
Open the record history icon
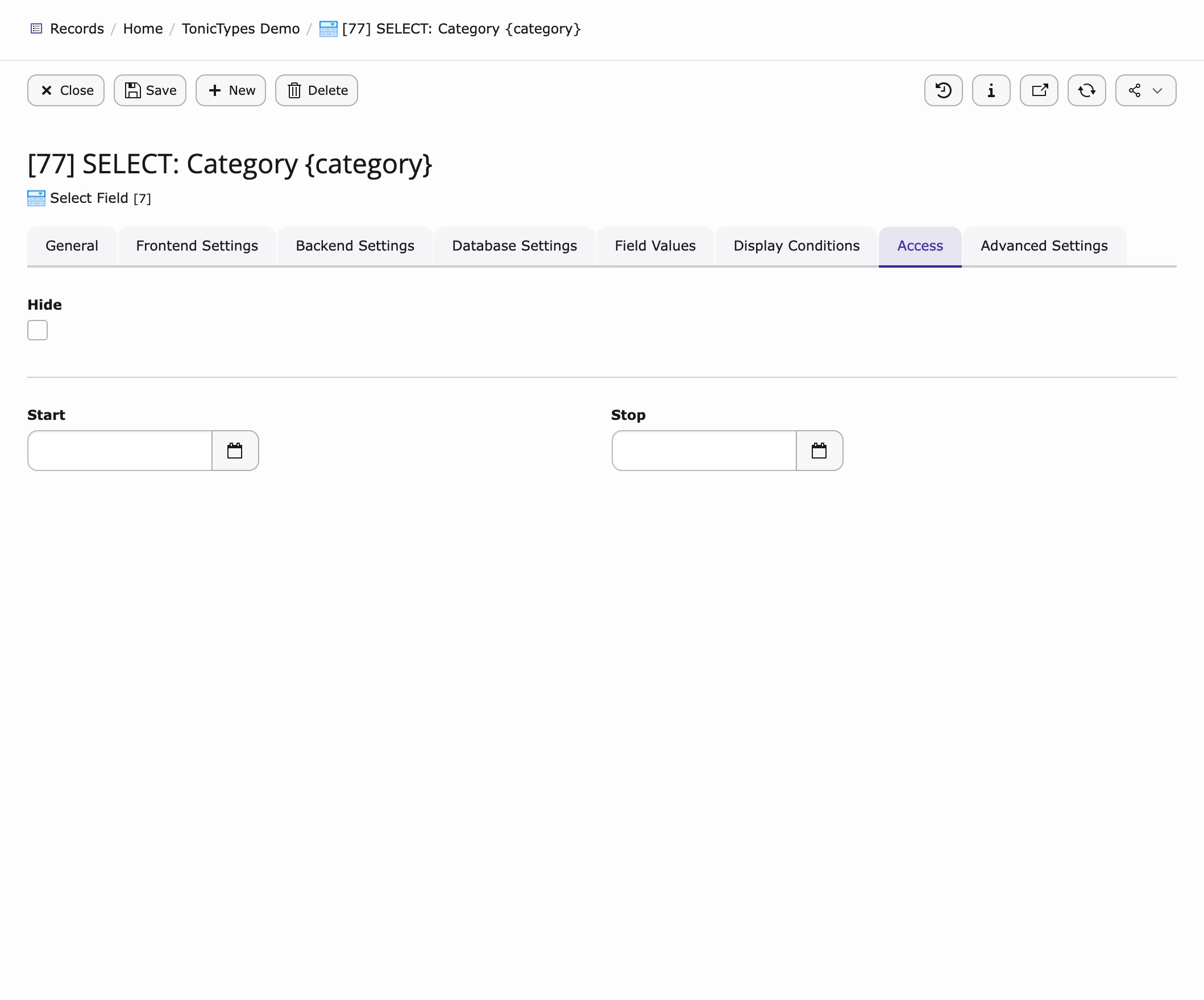coord(943,90)
